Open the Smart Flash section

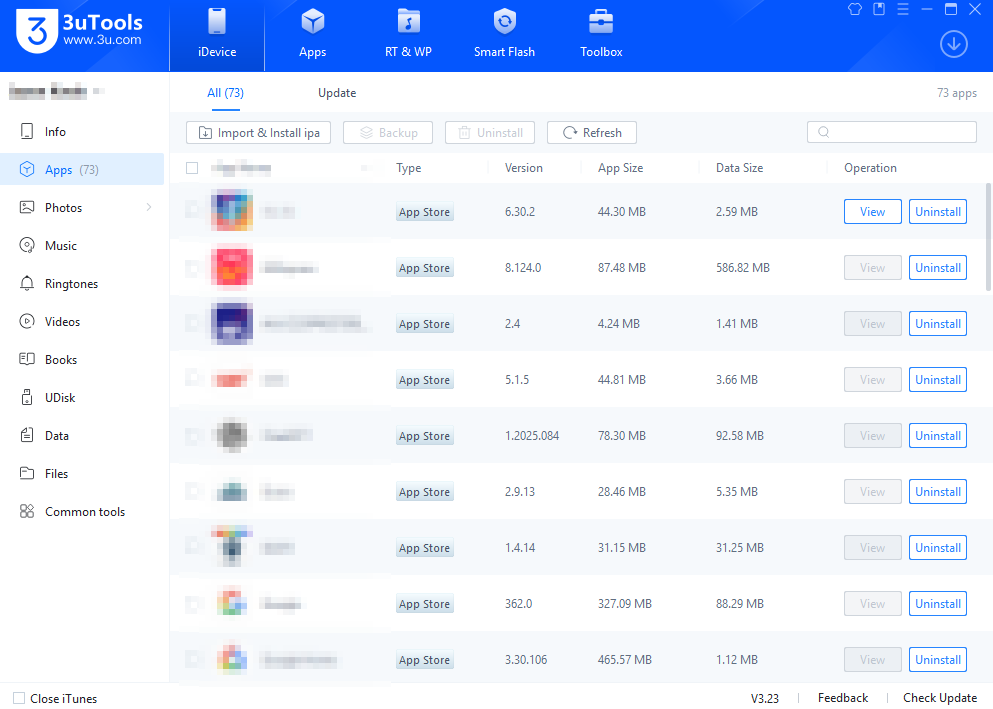click(x=504, y=33)
